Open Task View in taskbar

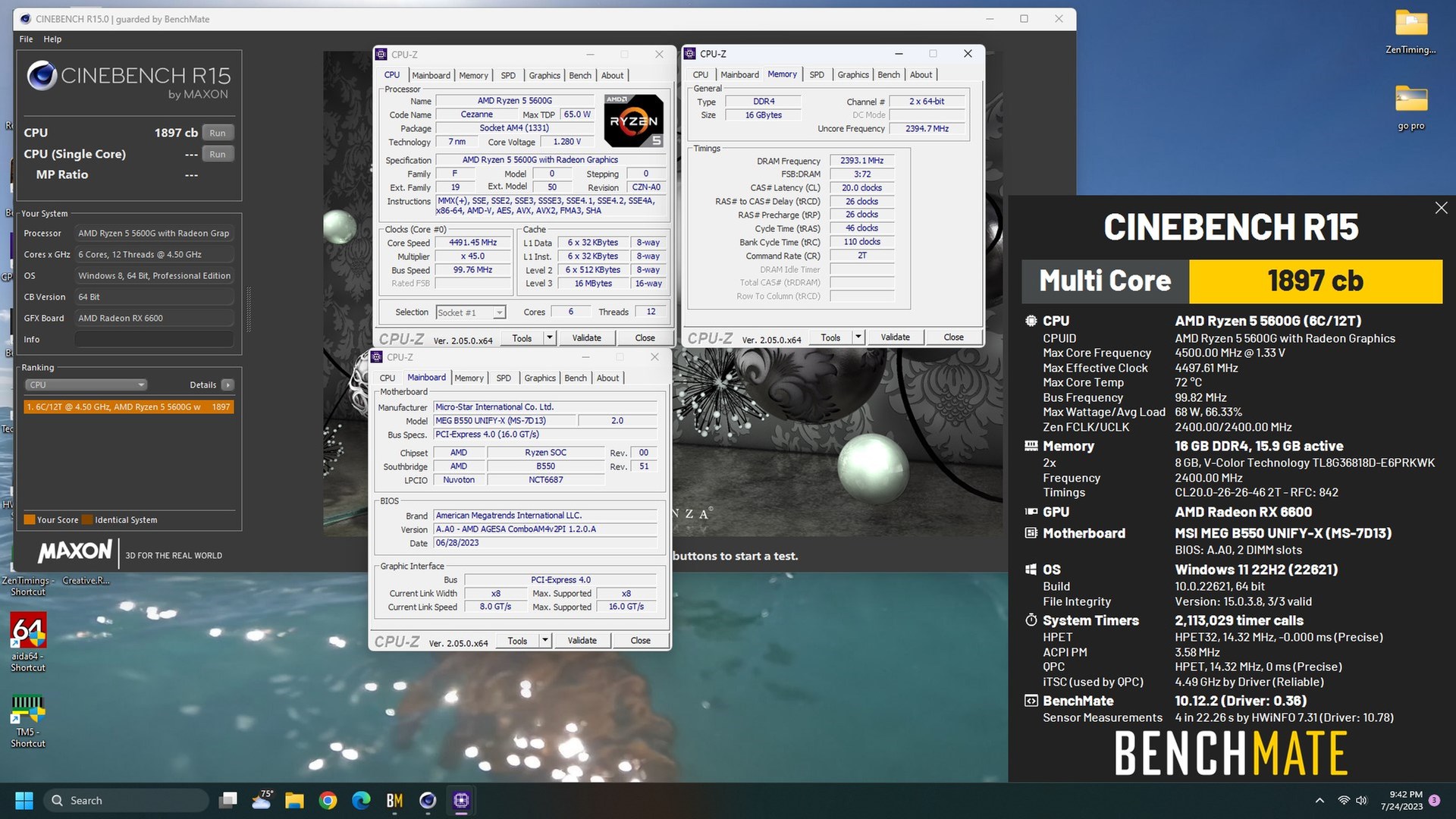[227, 800]
